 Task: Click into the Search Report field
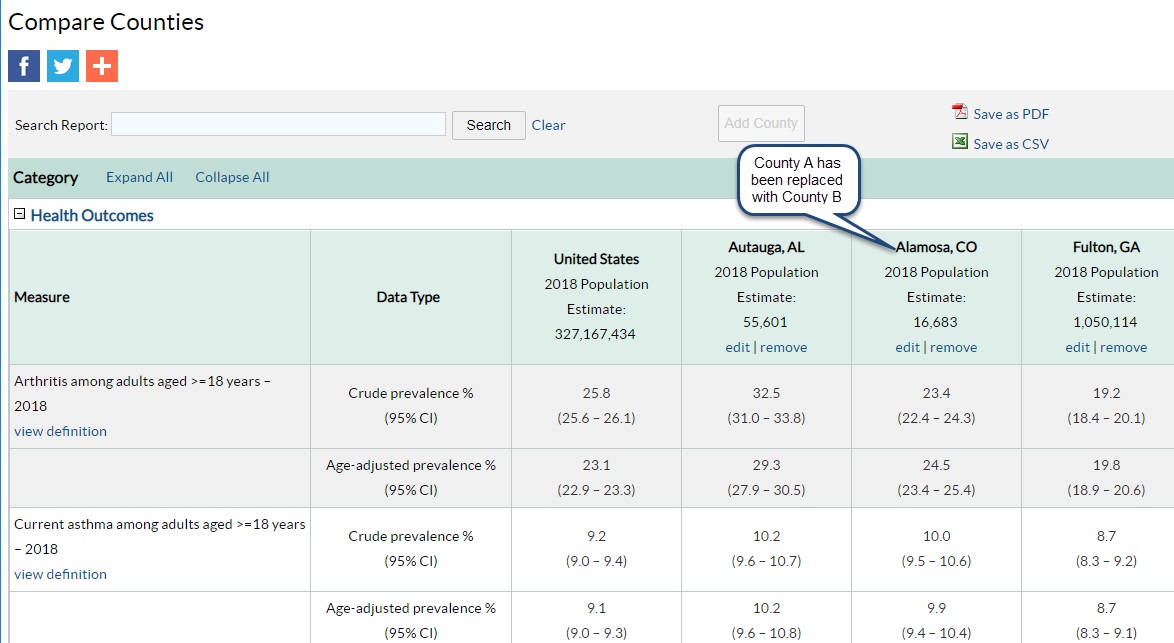pos(279,124)
